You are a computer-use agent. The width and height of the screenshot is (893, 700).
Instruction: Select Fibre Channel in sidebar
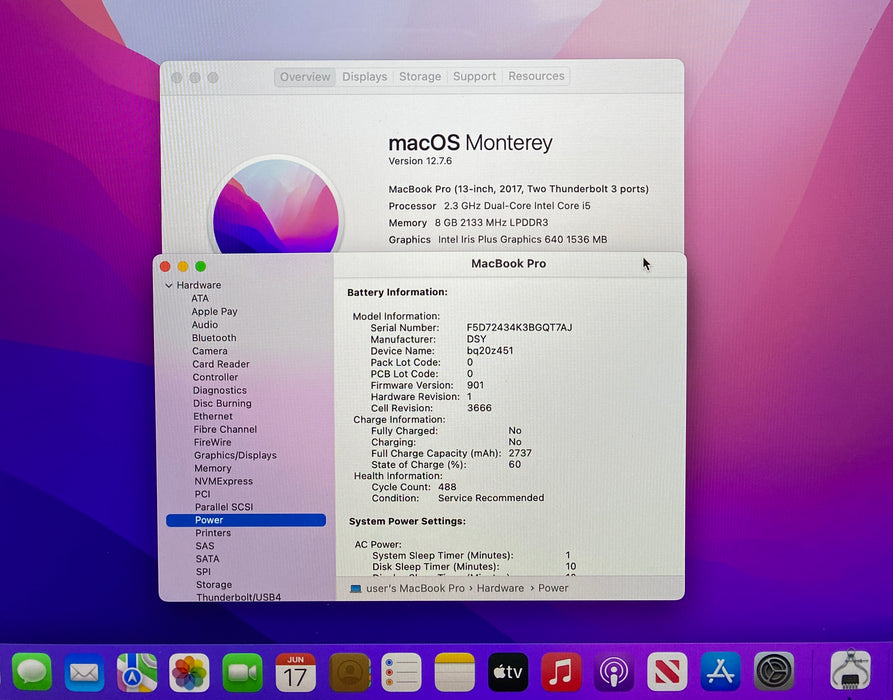point(225,429)
